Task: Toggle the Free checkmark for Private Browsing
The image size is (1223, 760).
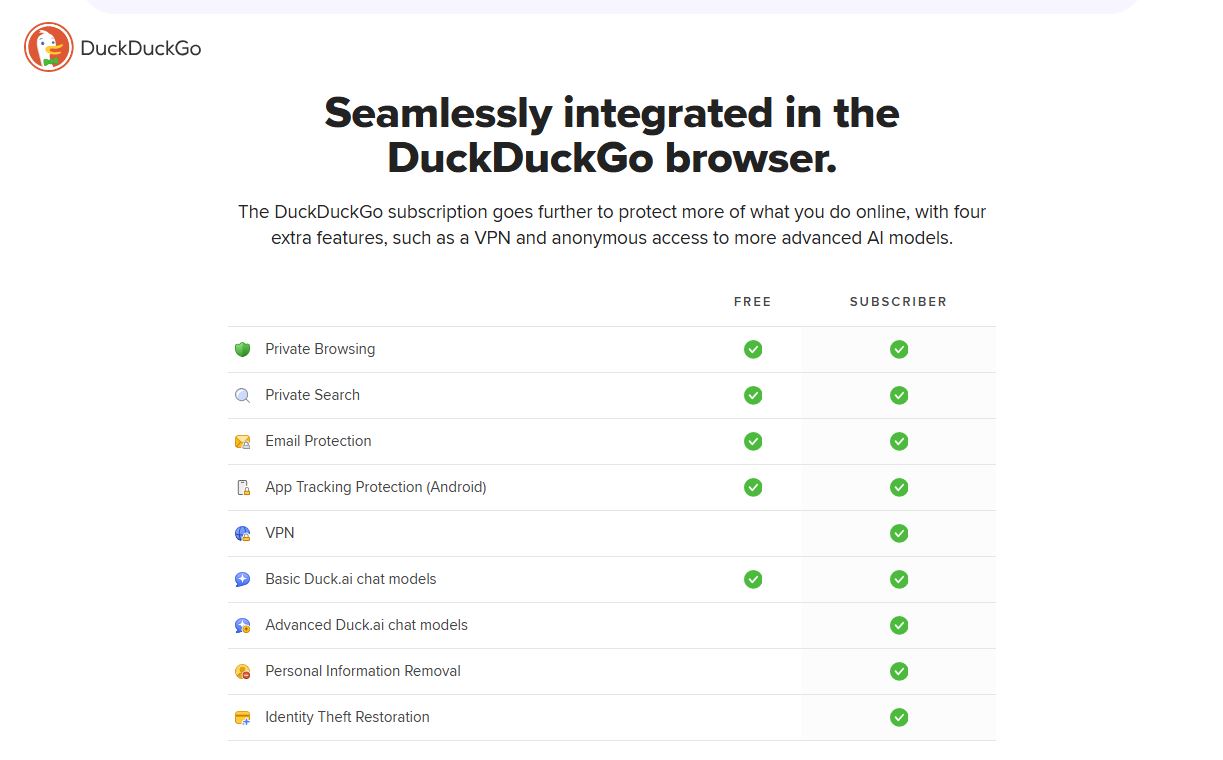Action: 753,349
